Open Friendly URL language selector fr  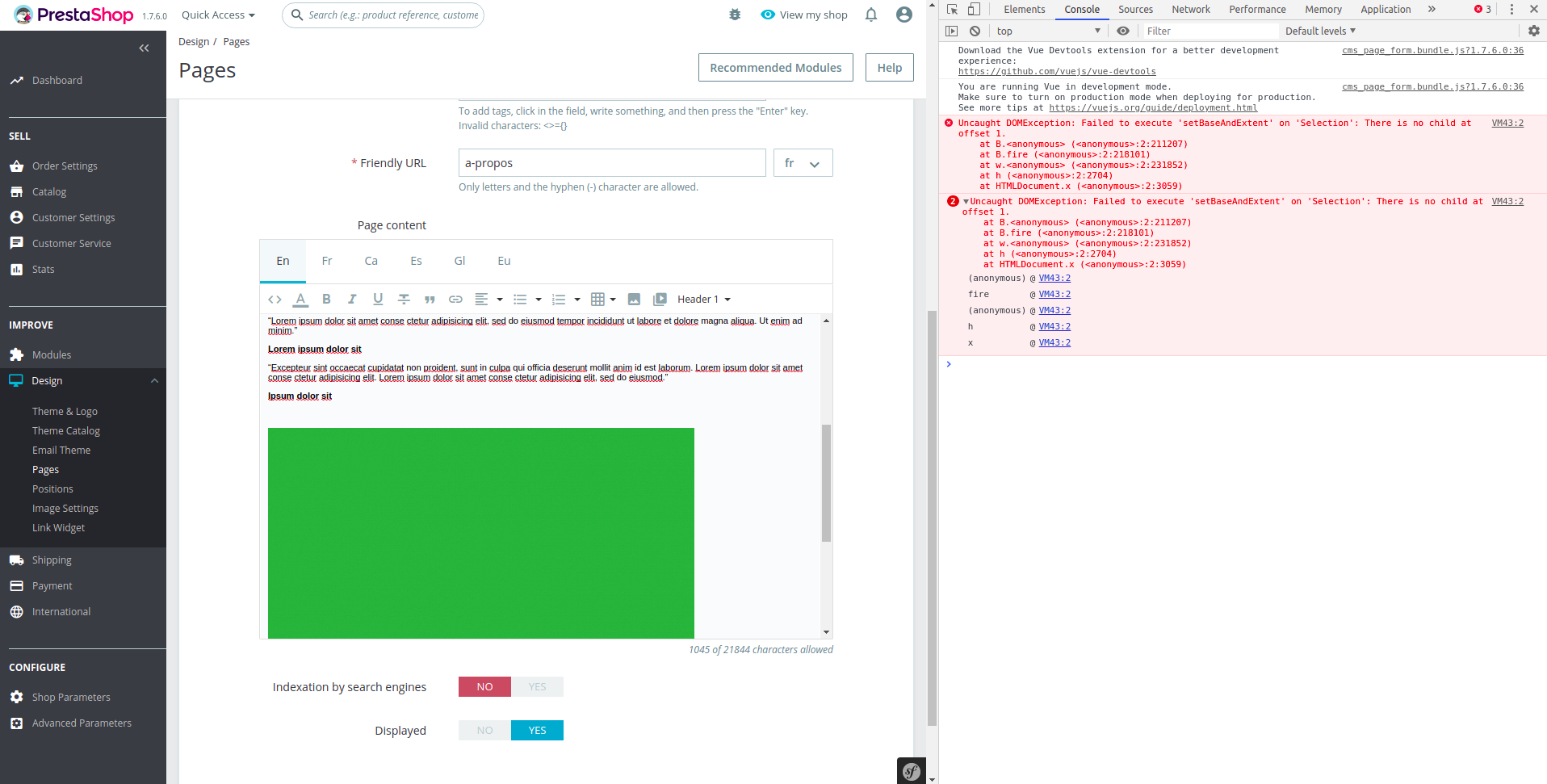[803, 163]
